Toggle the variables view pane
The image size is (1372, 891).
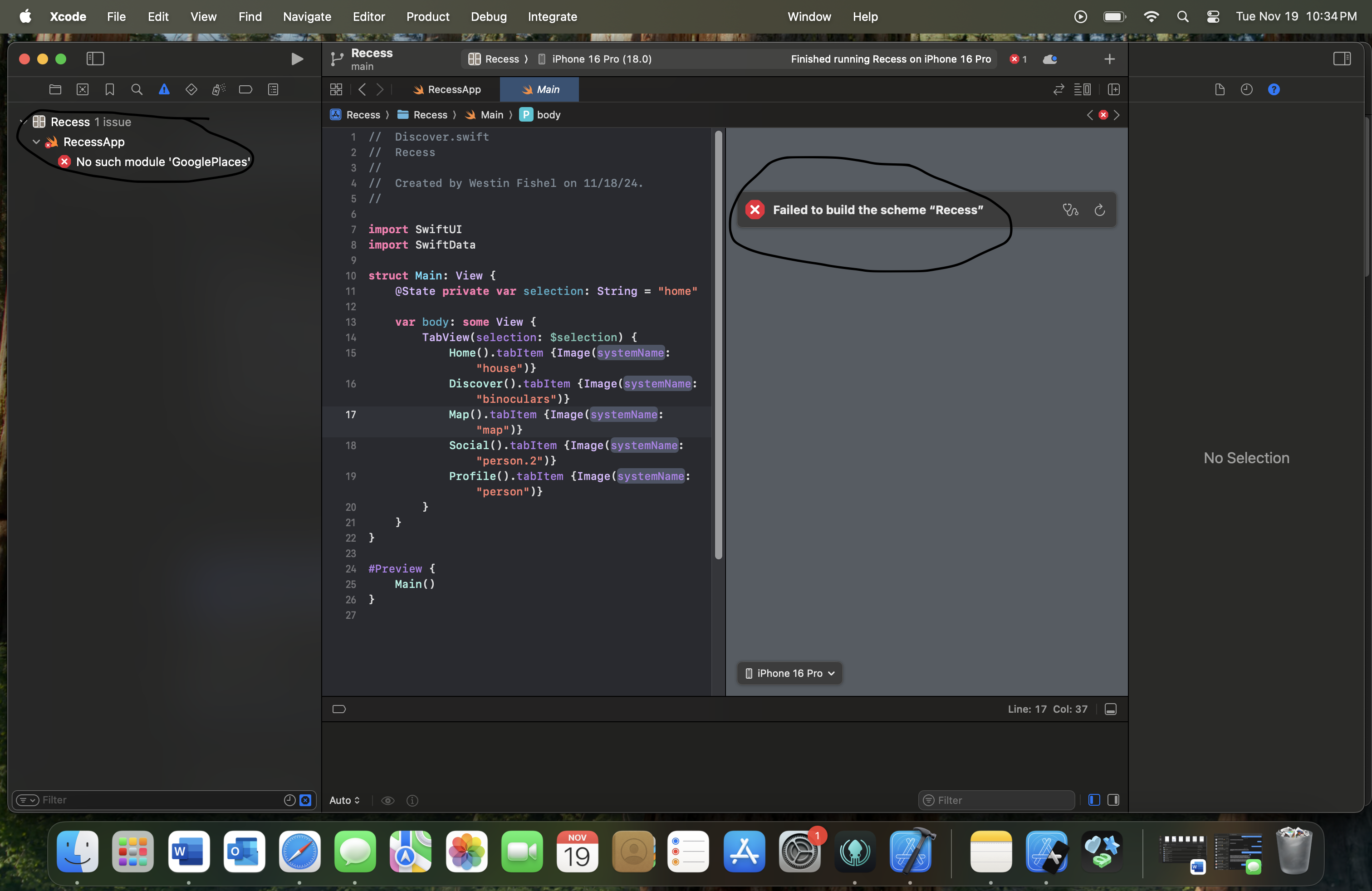coord(1094,800)
